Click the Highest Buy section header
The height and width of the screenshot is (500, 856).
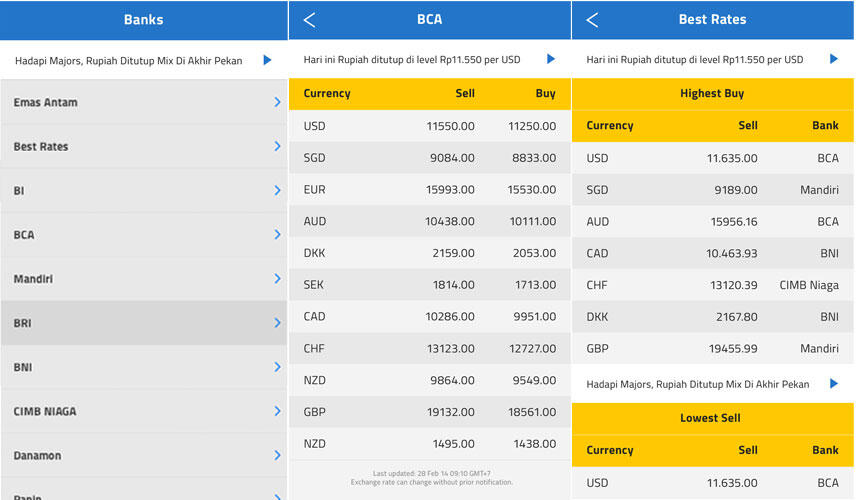click(x=712, y=93)
